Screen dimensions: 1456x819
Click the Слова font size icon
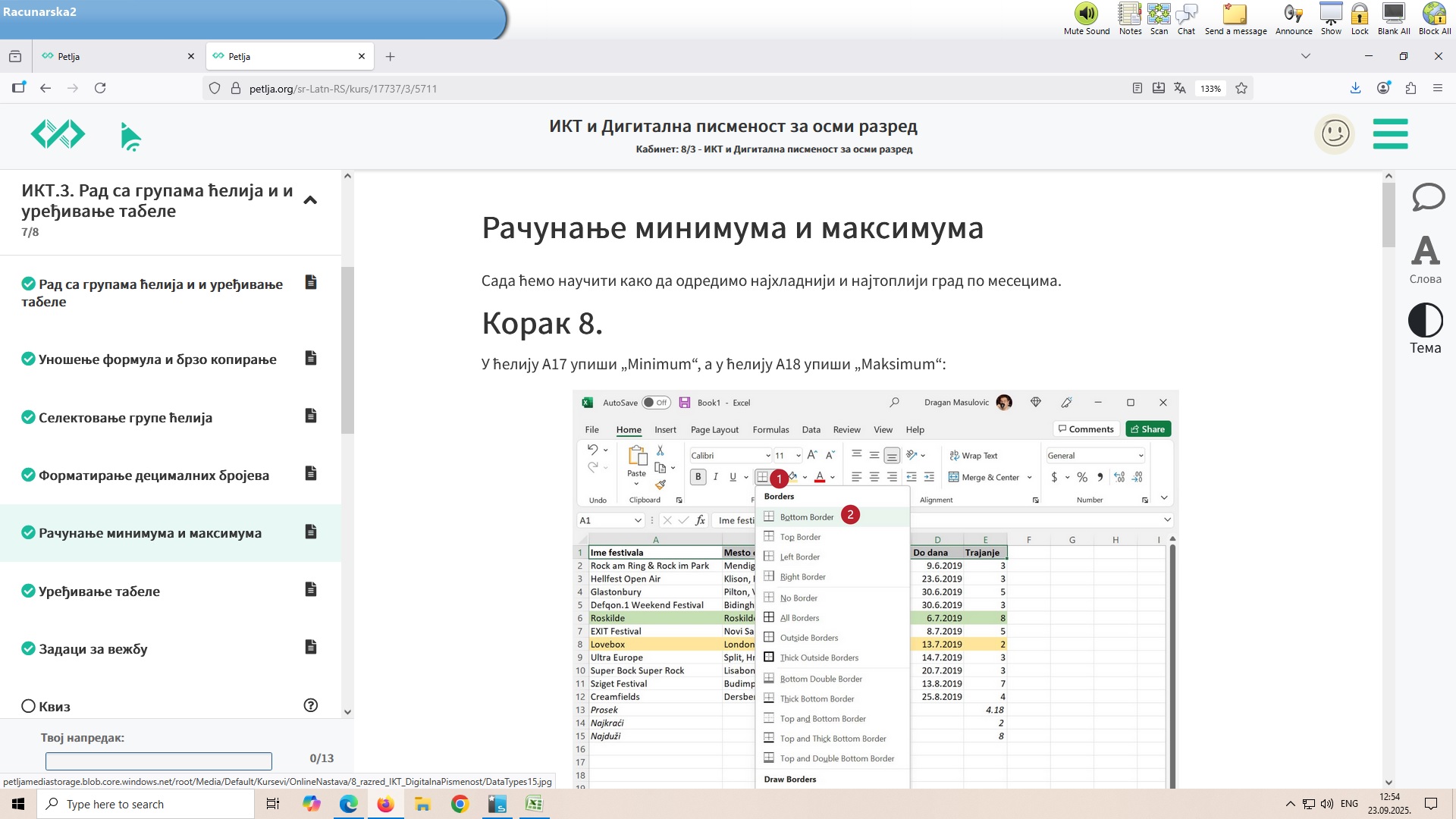(1425, 251)
